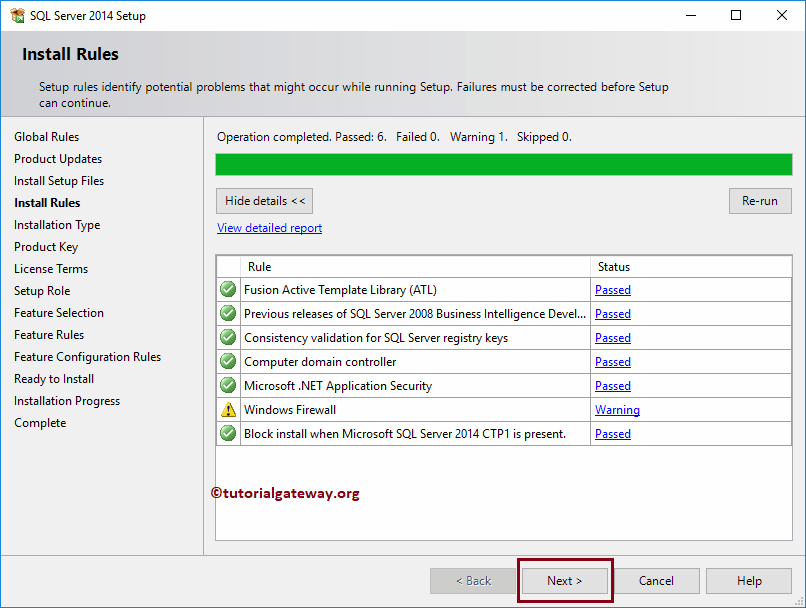
Task: Select Global Rules in the sidebar
Action: [x=47, y=137]
